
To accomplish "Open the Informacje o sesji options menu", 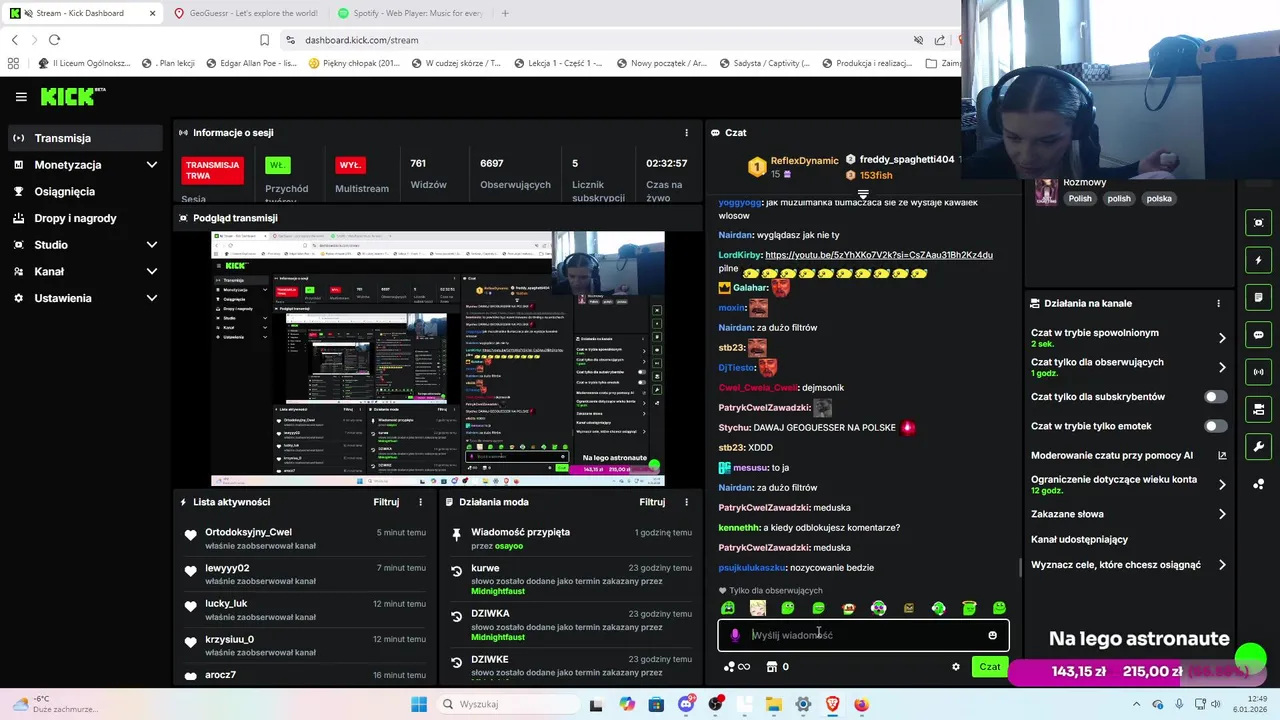I will [x=686, y=132].
